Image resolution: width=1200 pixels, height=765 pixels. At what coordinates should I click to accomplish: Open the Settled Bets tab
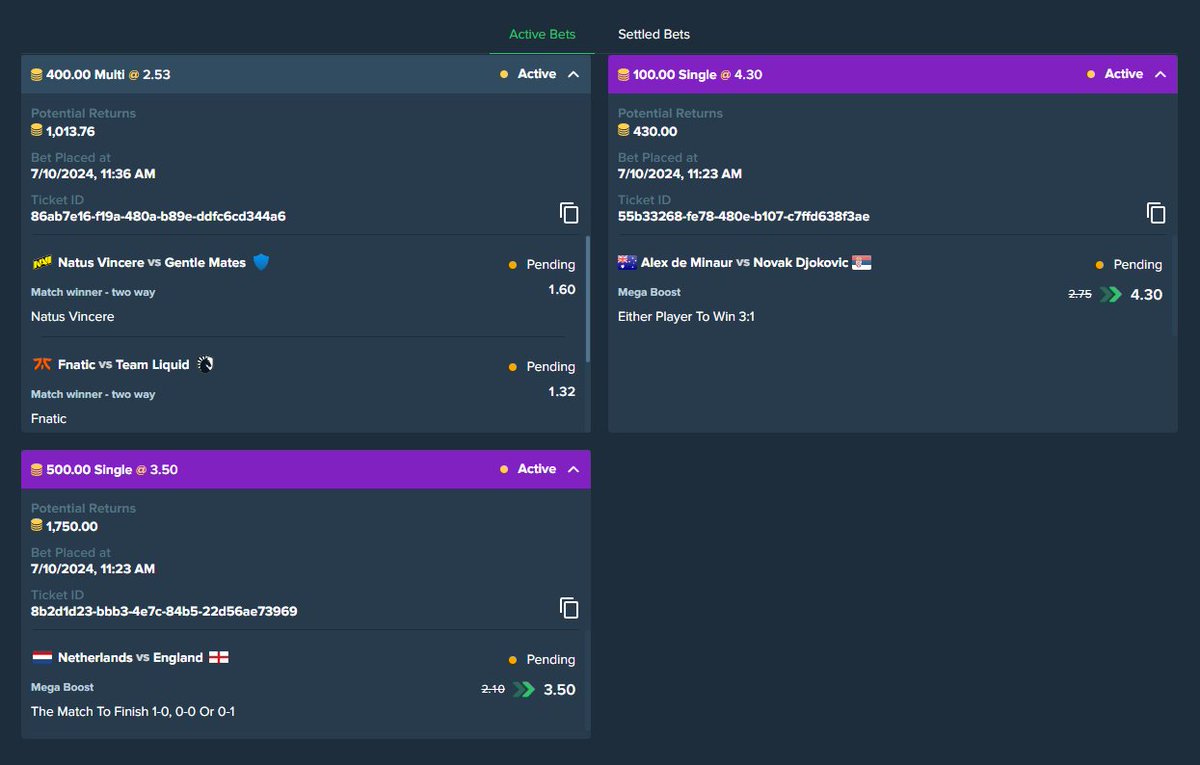(x=654, y=34)
